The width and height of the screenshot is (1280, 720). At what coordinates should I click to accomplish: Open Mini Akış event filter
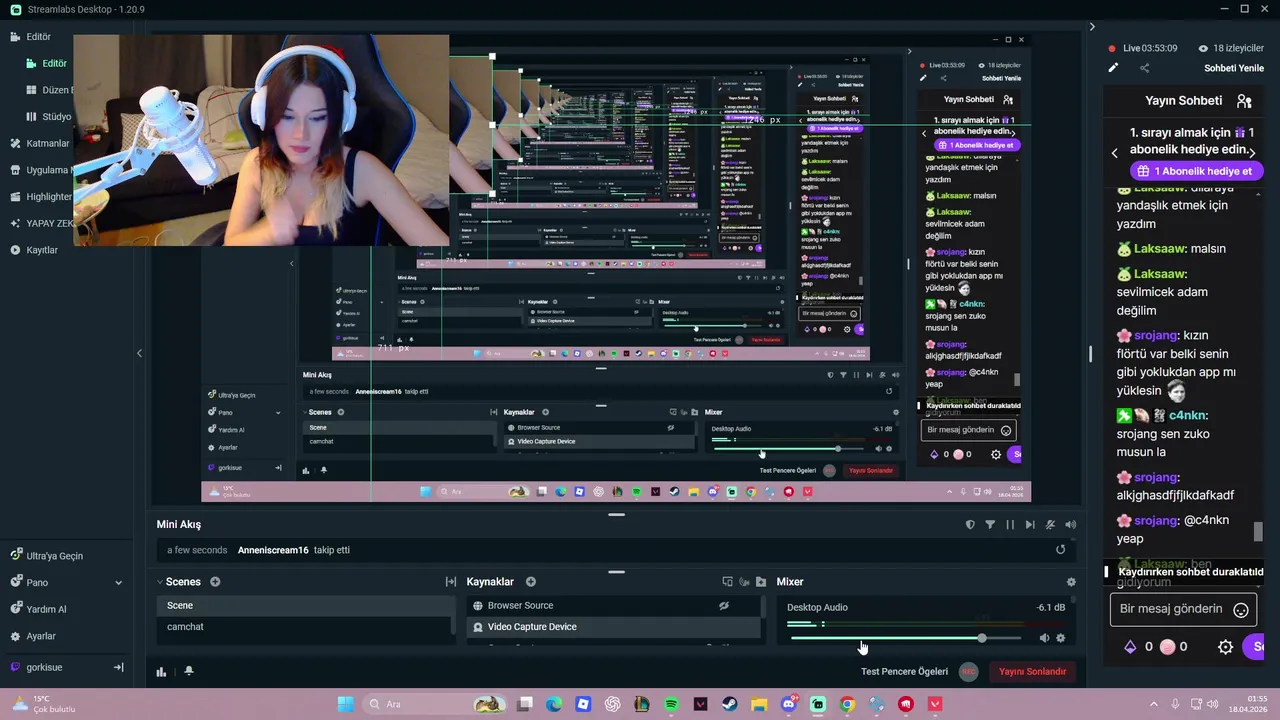990,524
